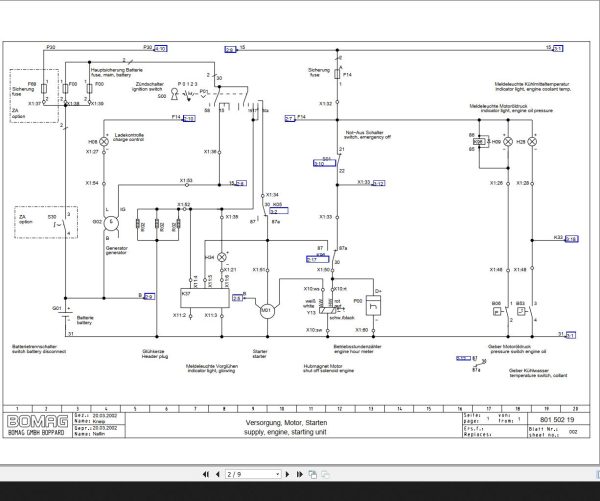Click the 'Hauptsicherung Batterie' label
Screen dimensions: 600x501
click(x=117, y=72)
